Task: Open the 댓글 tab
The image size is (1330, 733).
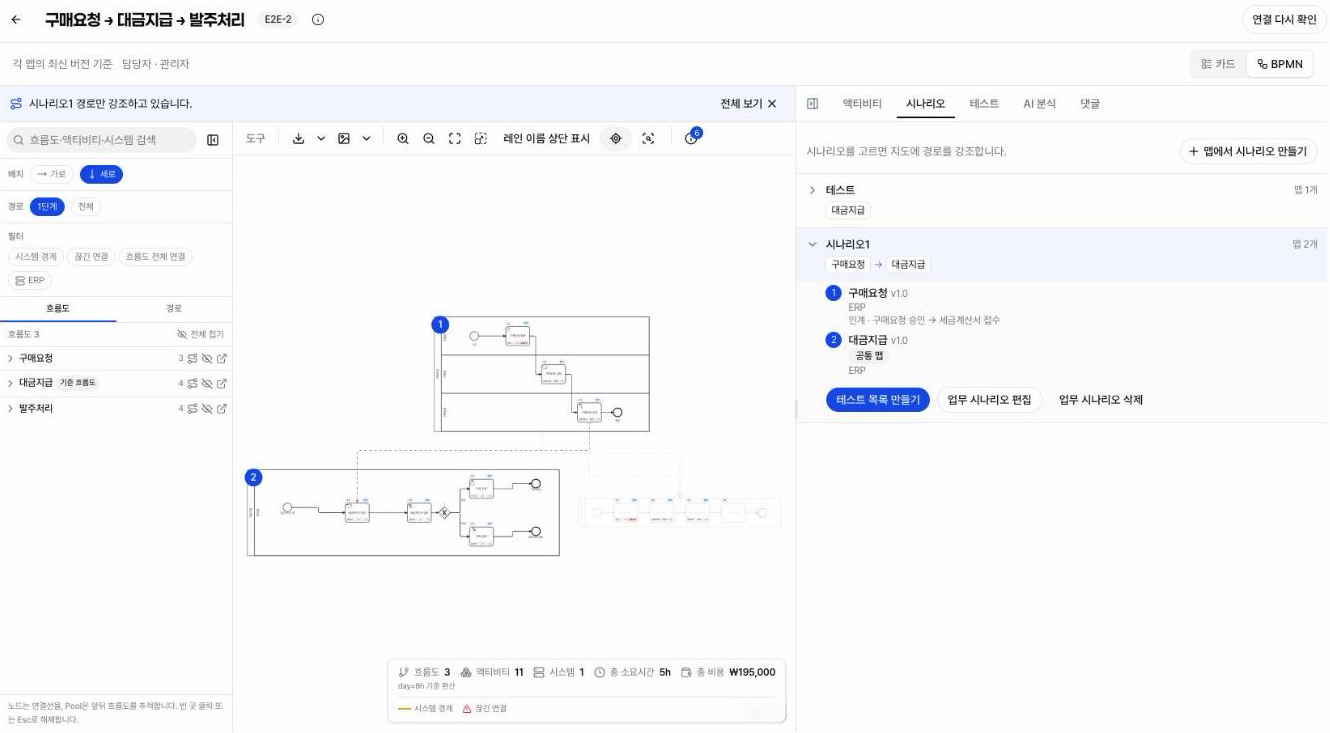Action: (x=1090, y=104)
